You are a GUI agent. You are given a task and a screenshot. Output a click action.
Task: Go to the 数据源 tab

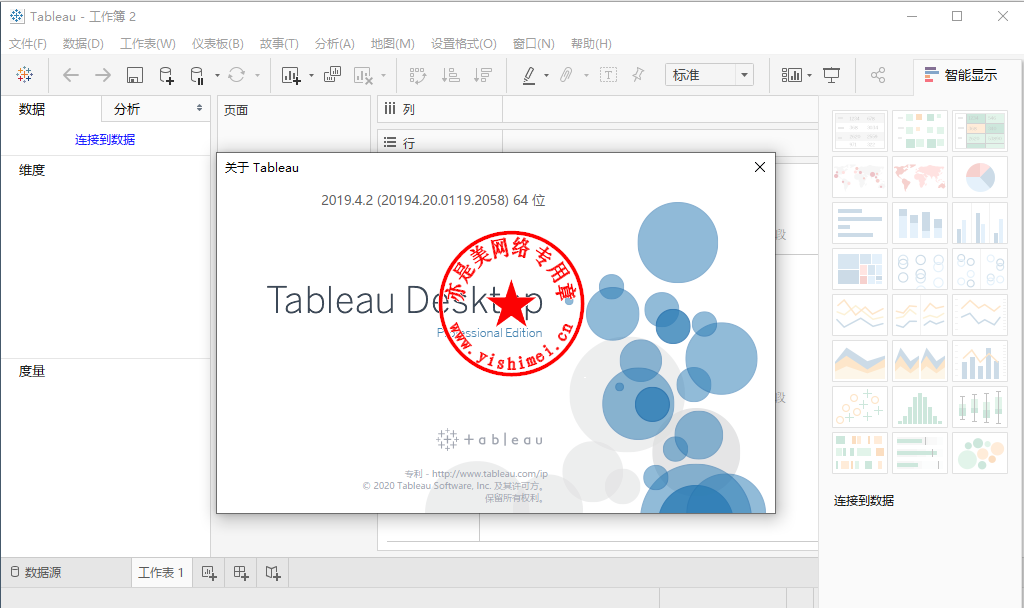coord(36,573)
